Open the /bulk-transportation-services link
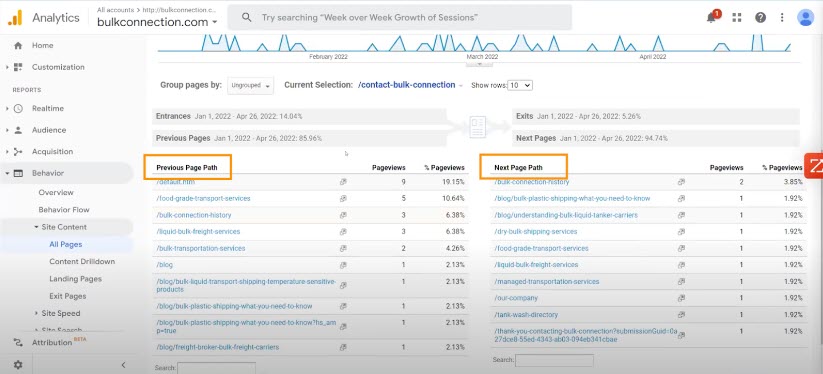This screenshot has height=374, width=823. [201, 248]
